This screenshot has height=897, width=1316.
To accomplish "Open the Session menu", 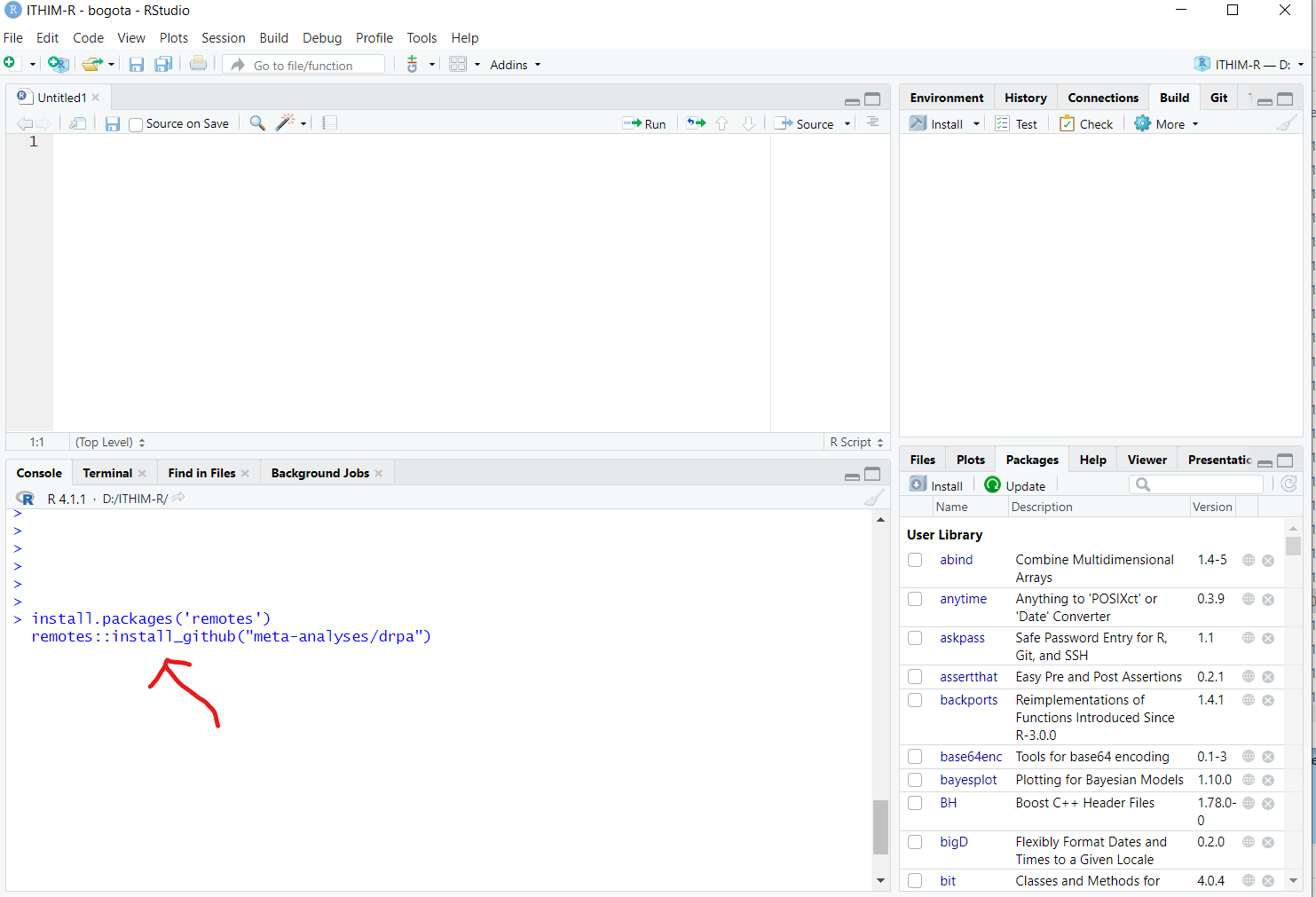I will pyautogui.click(x=223, y=38).
